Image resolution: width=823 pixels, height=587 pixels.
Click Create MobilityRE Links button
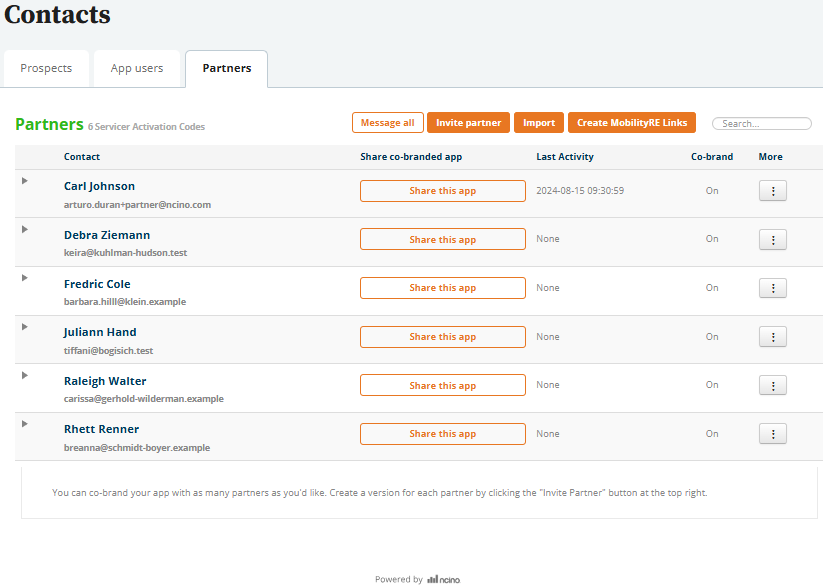click(632, 123)
